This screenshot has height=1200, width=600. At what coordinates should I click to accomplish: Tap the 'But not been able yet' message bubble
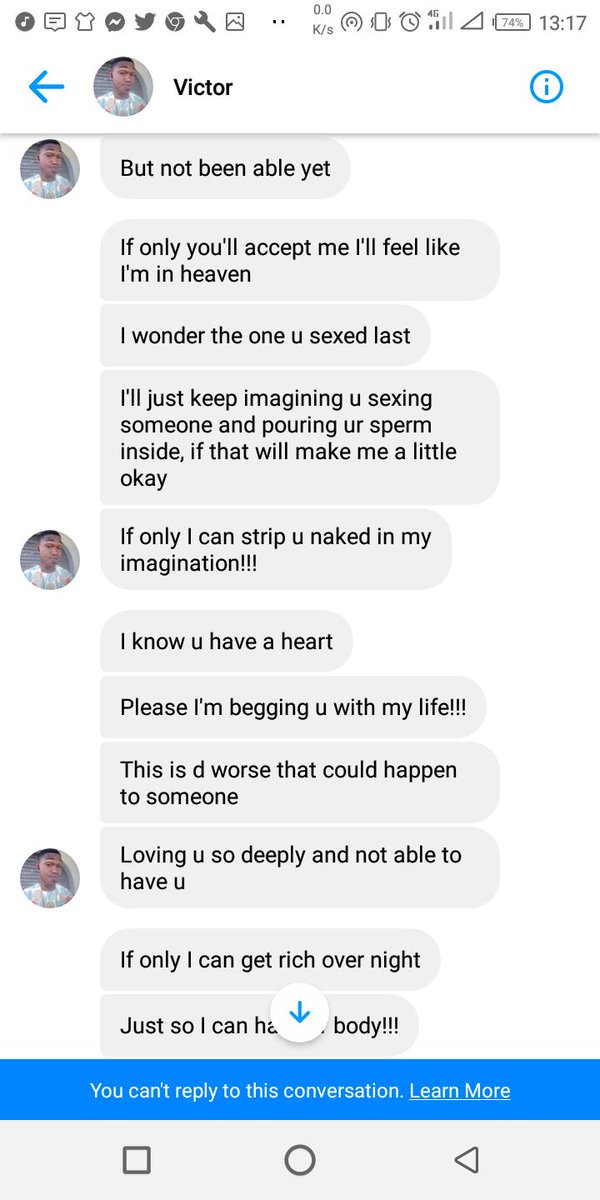(225, 169)
